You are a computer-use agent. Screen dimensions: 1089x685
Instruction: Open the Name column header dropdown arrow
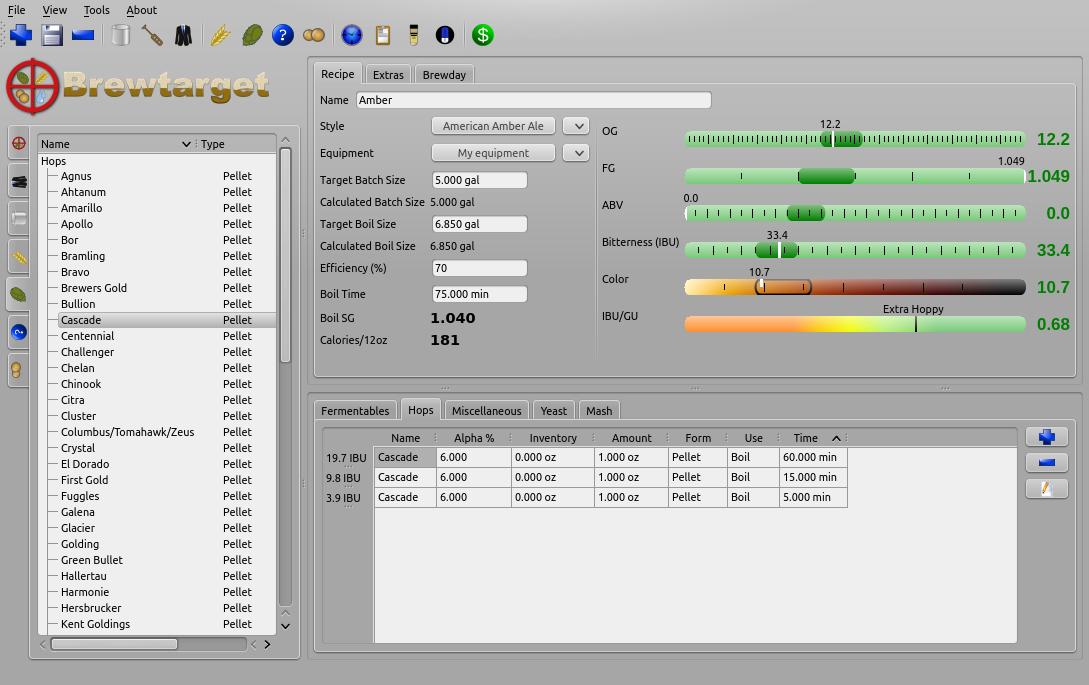pos(186,144)
